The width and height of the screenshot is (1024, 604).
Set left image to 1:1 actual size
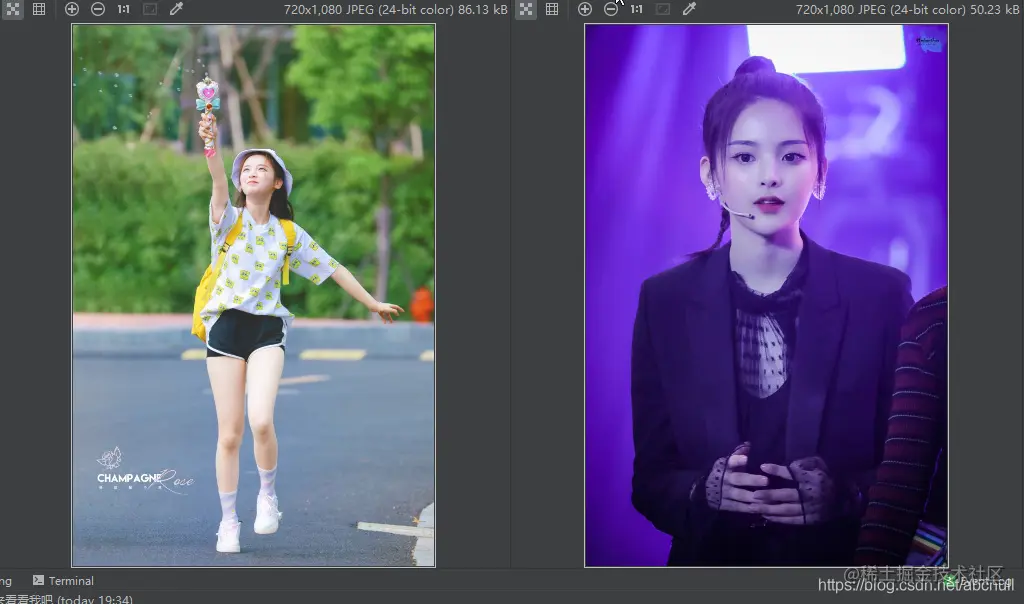(x=123, y=9)
